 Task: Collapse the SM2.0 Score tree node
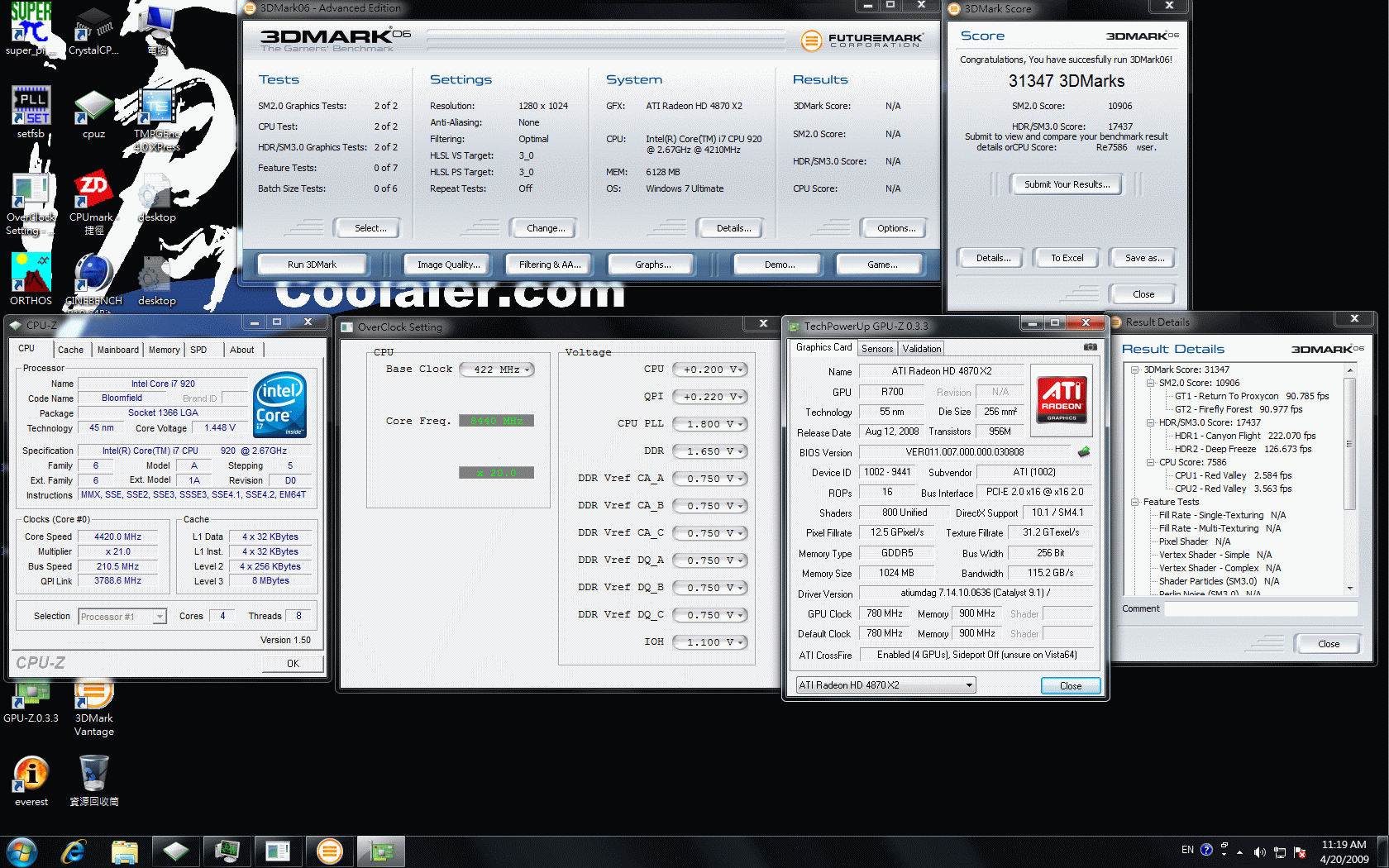(x=1150, y=383)
